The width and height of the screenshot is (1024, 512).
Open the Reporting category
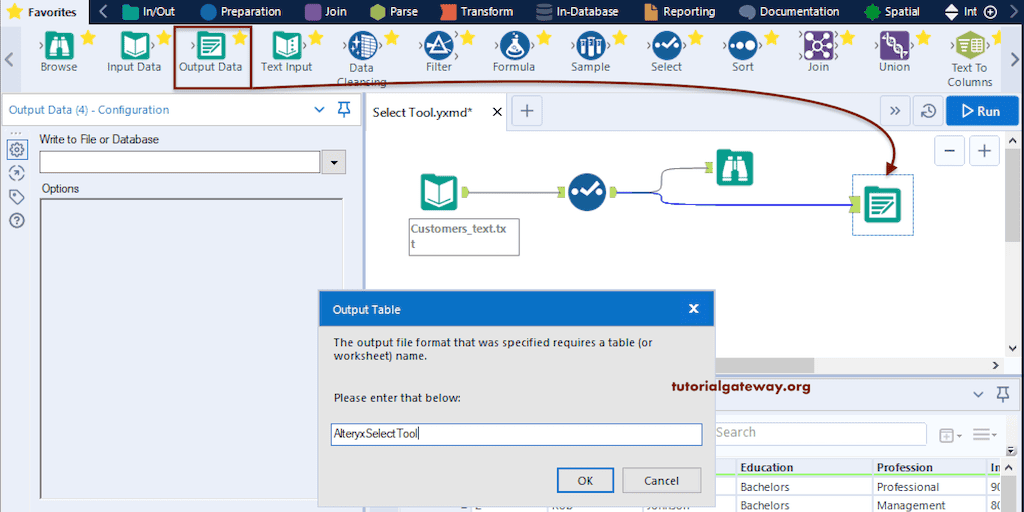coord(679,11)
